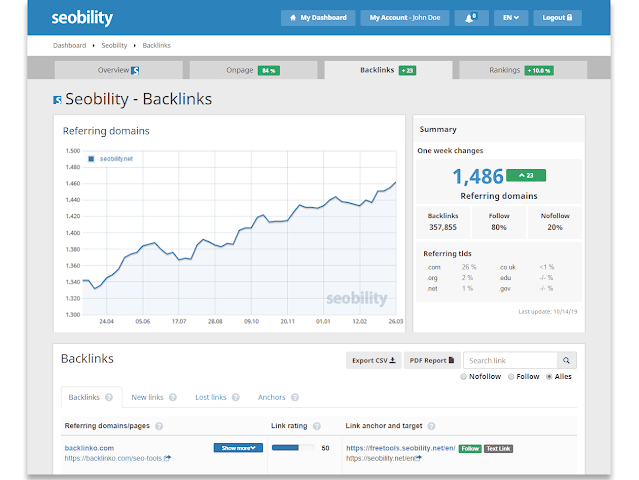This screenshot has height=480, width=639.
Task: Open external icon for https://seobility.net/en/
Action: pos(419,458)
